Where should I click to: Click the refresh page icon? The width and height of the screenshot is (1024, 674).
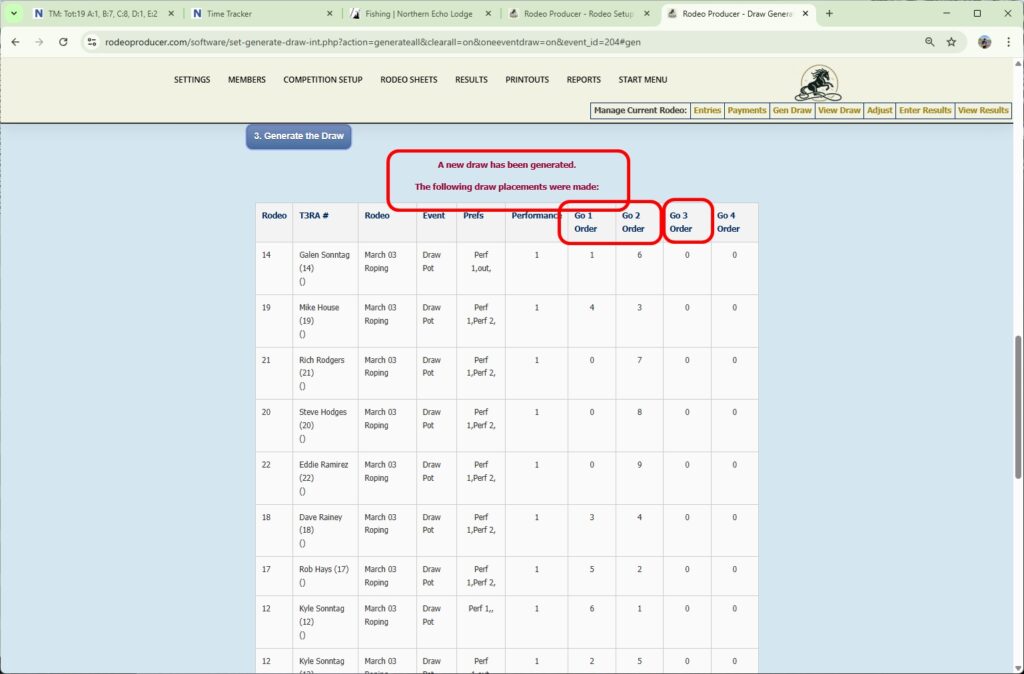pos(63,43)
